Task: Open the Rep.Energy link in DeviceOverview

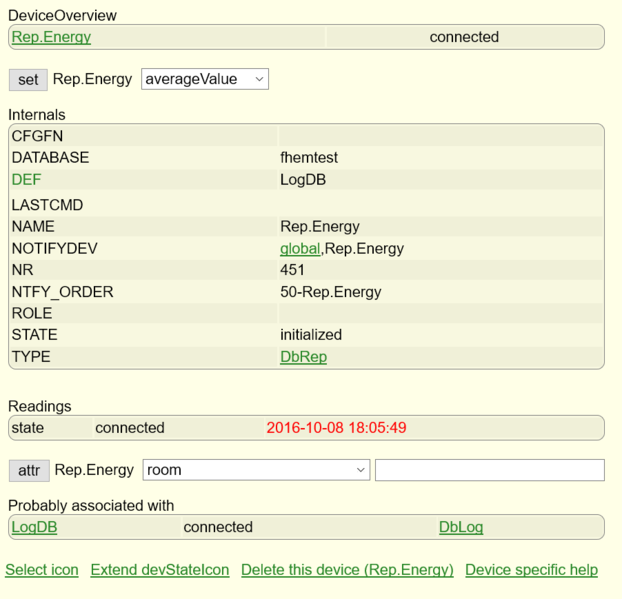Action: tap(51, 37)
